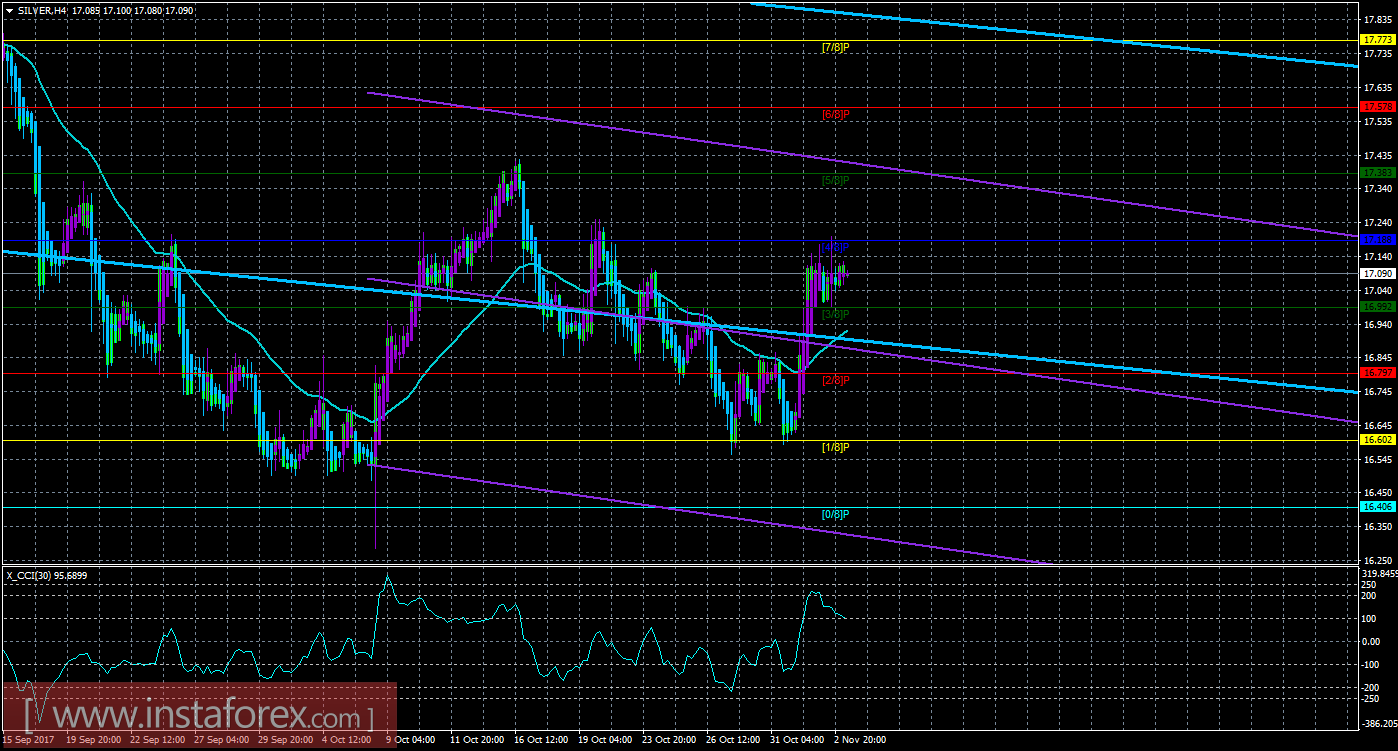The image size is (1398, 751).
Task: Click the 16.645 price axis label
Action: pyautogui.click(x=1377, y=425)
